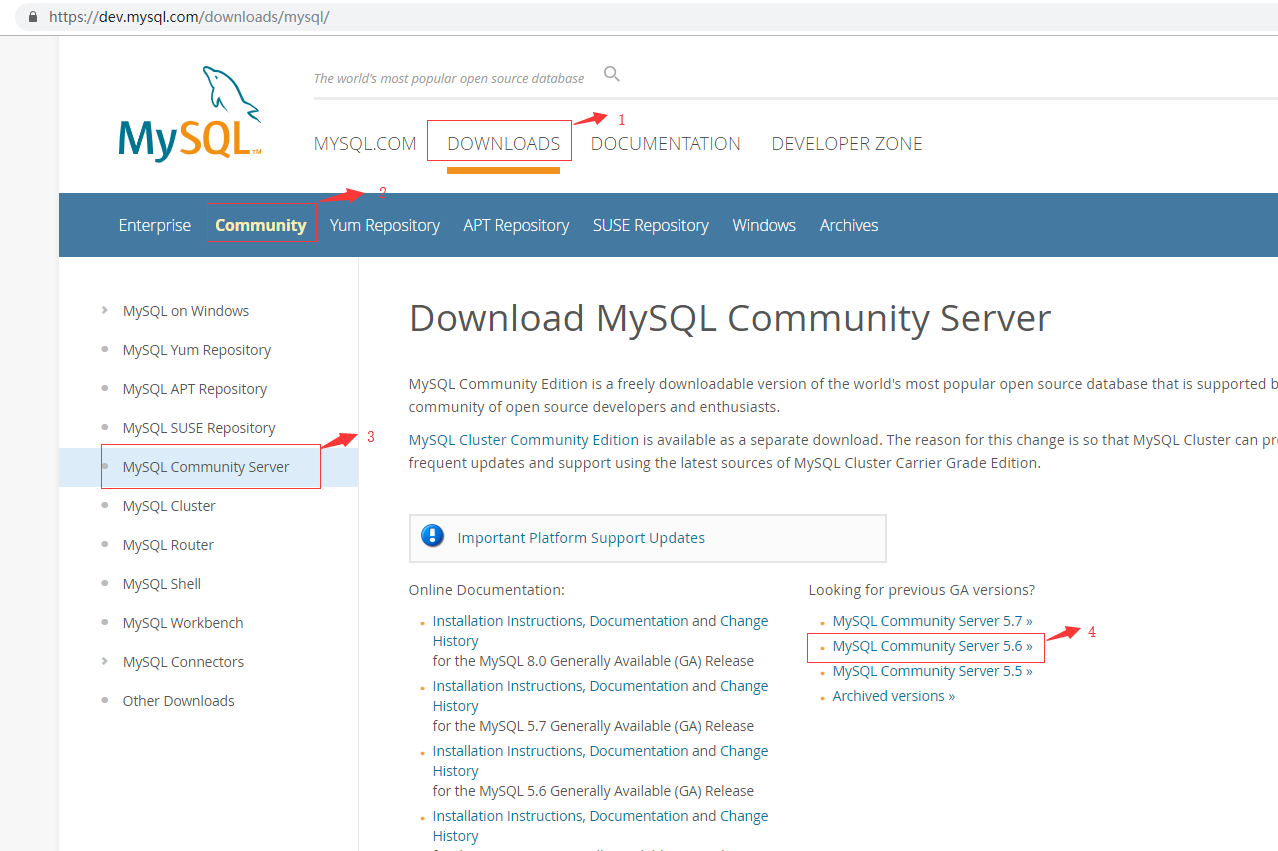Open Yum Repository in the blue bar
This screenshot has height=851, width=1278.
click(x=385, y=225)
